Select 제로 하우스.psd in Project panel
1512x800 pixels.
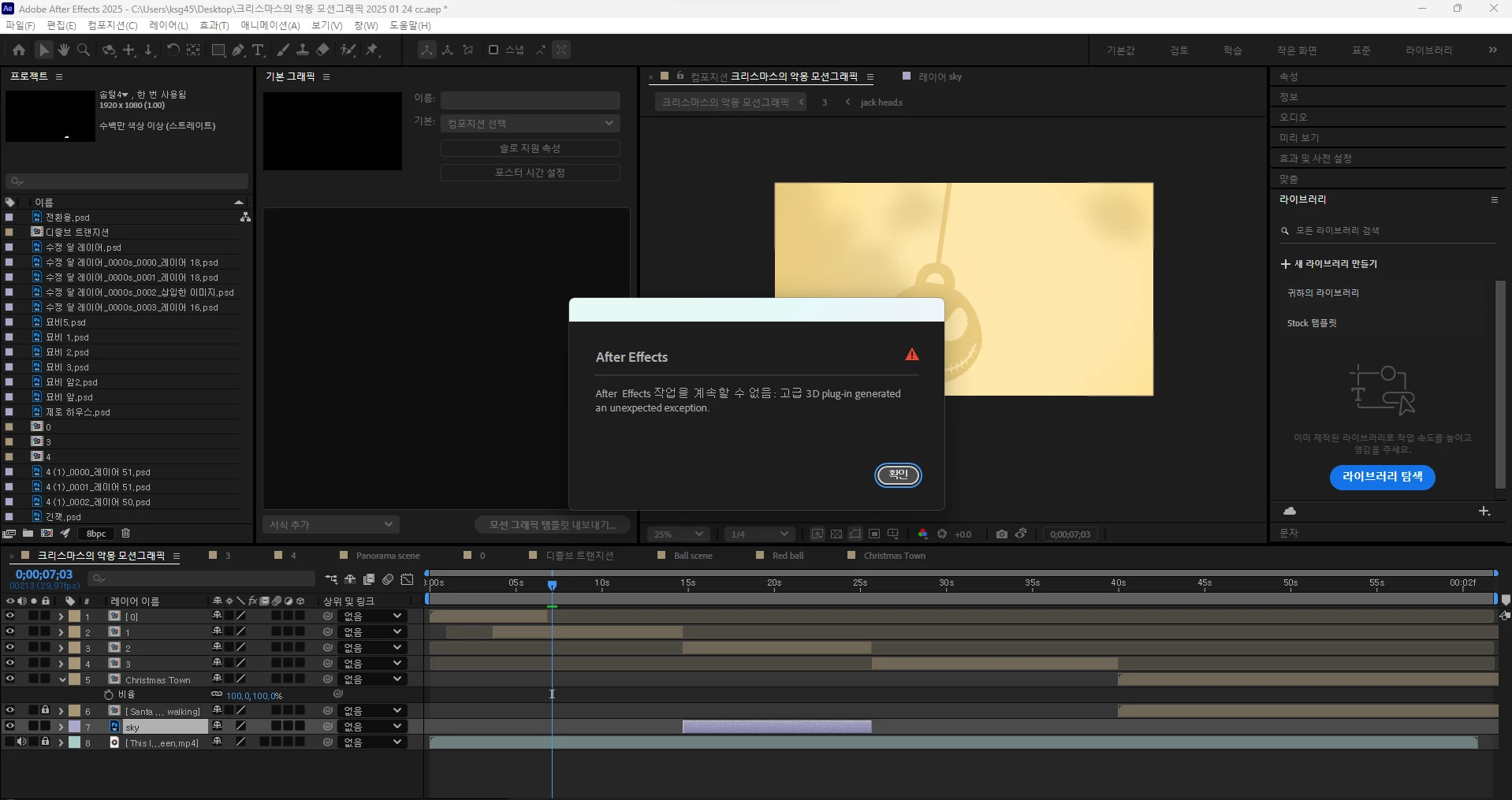(x=77, y=411)
